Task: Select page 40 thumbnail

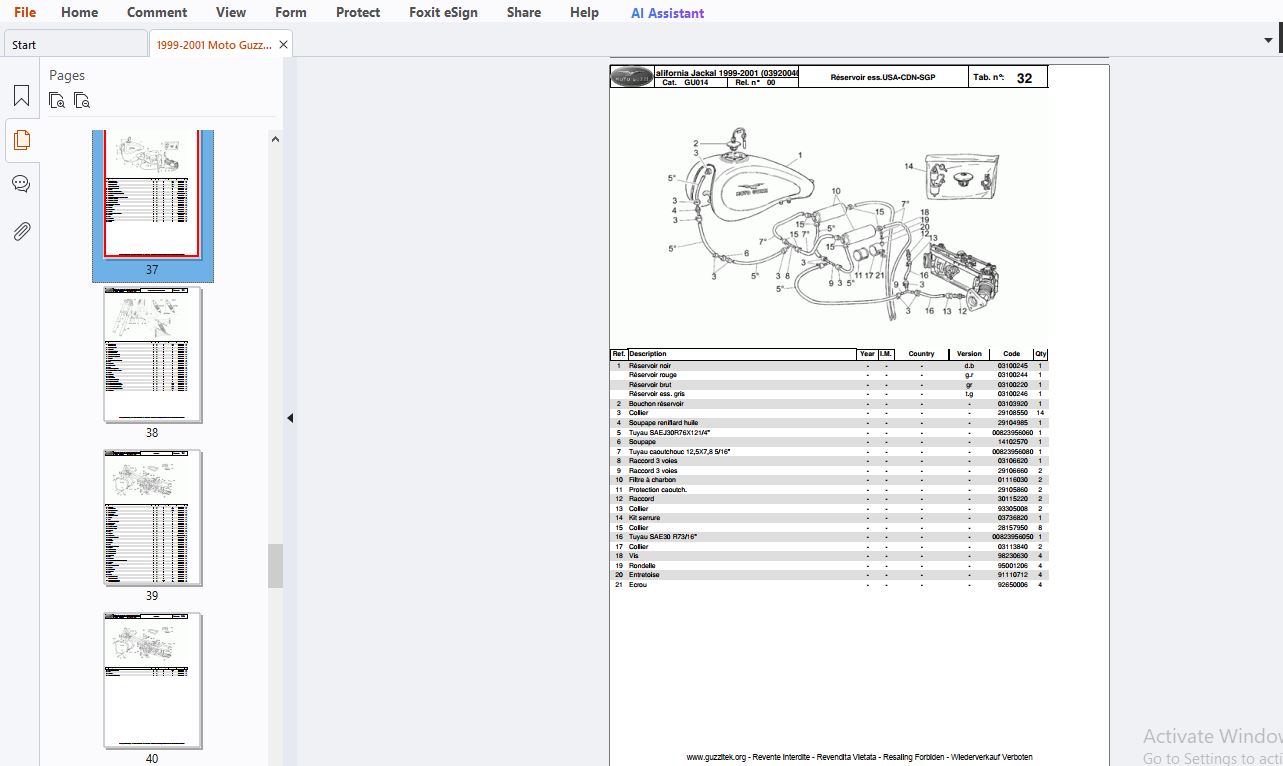Action: 153,681
